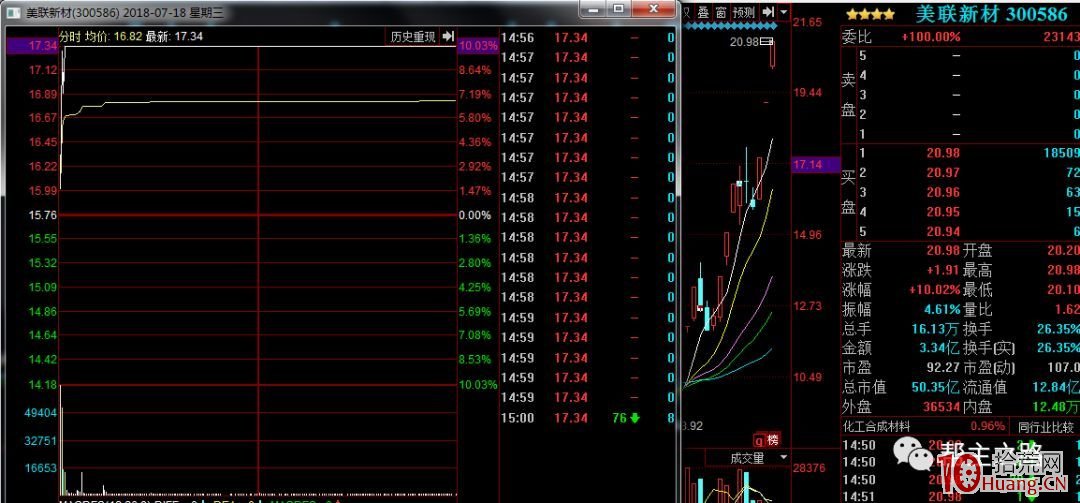The image size is (1080, 503).
Task: Click buy level 1 price 20.98
Action: tap(943, 153)
